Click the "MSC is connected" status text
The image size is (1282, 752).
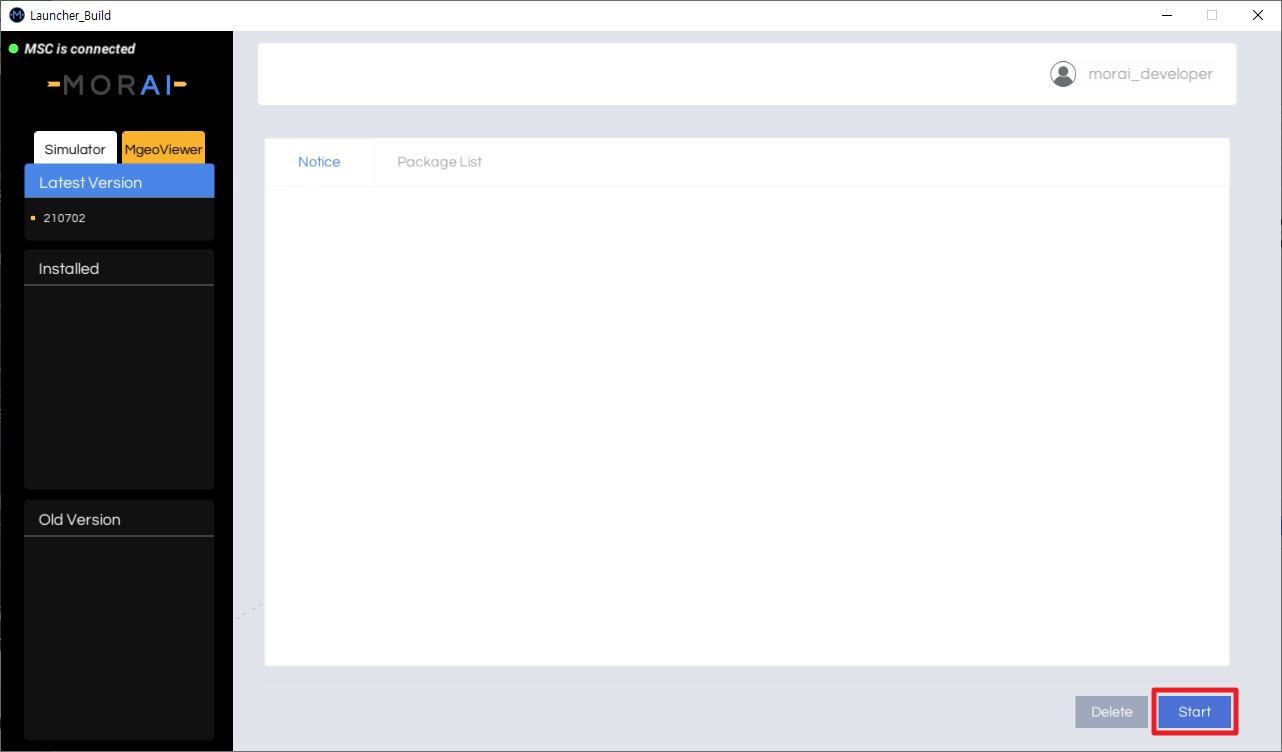pos(80,49)
